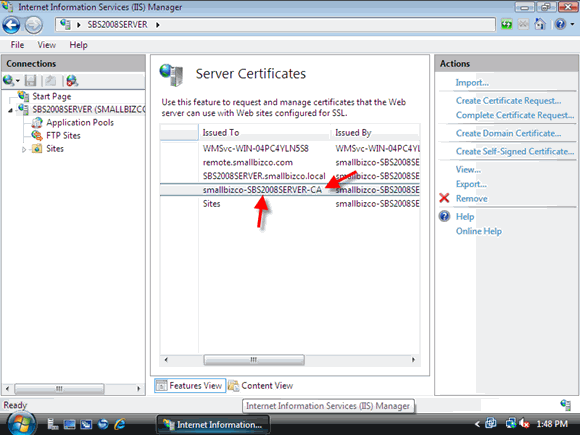580x435 pixels.
Task: Click the certificate list scroll left arrow
Action: point(166,360)
